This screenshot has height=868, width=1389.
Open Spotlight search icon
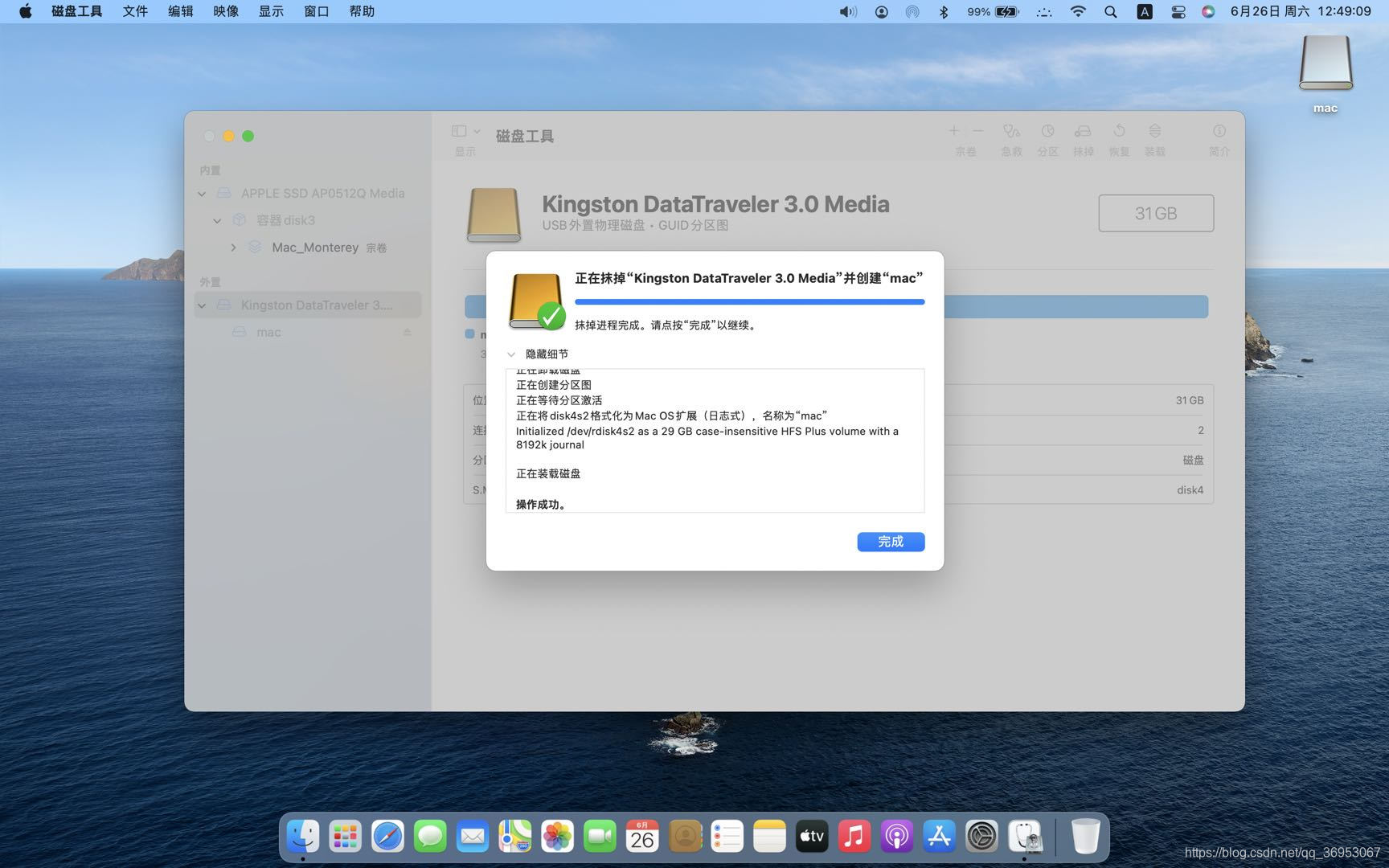point(1111,11)
